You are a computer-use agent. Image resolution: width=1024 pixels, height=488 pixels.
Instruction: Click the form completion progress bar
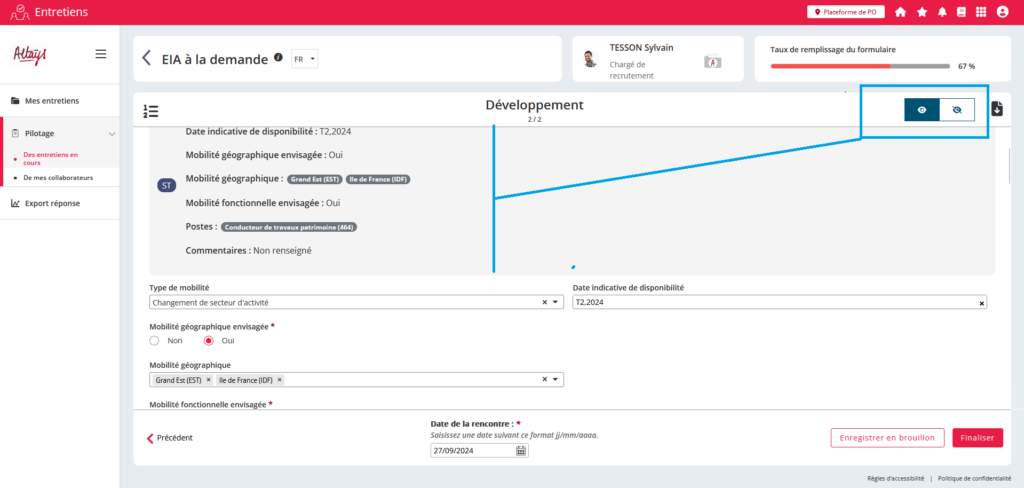point(860,66)
